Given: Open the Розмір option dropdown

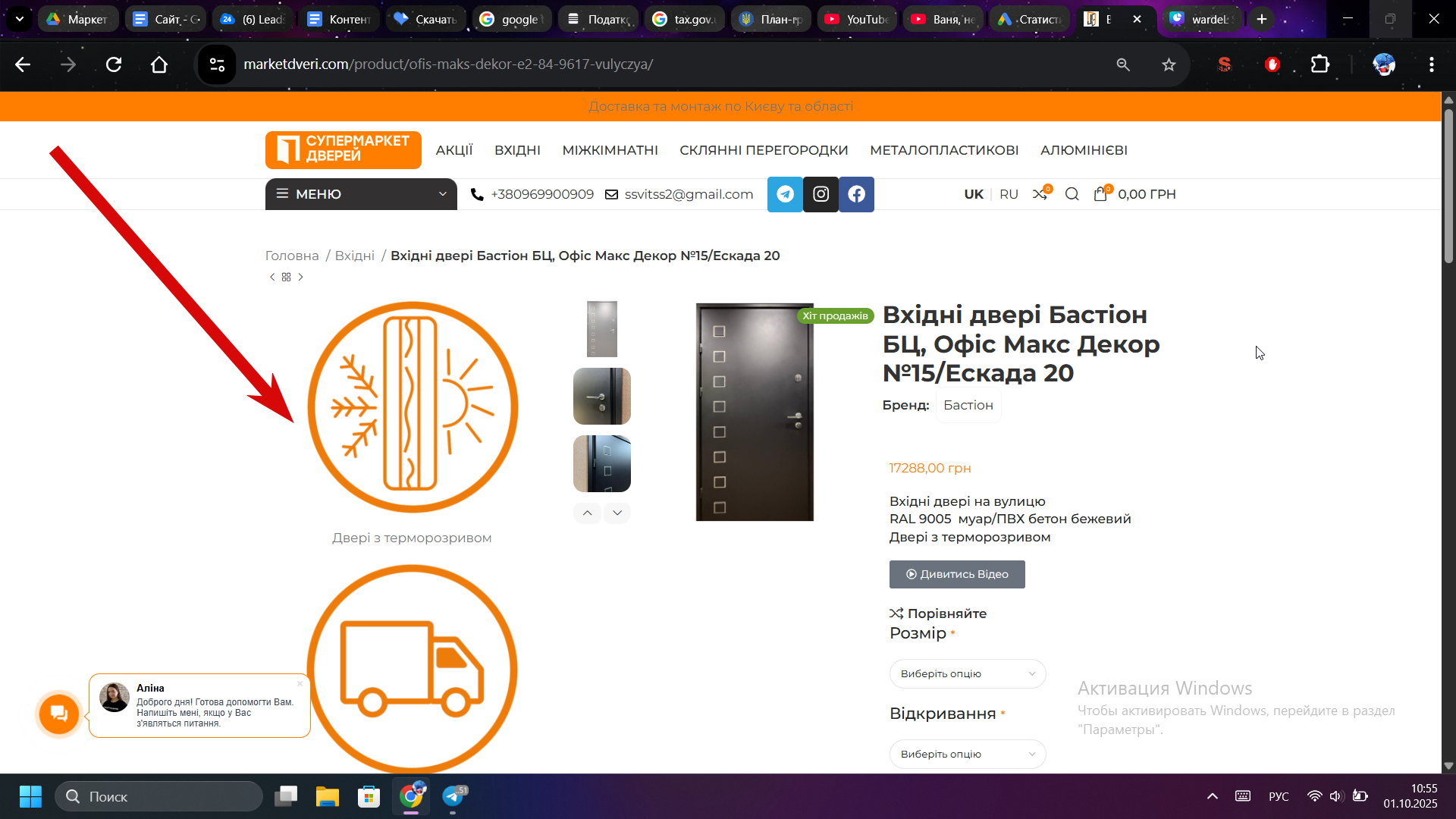Looking at the screenshot, I should tap(967, 673).
